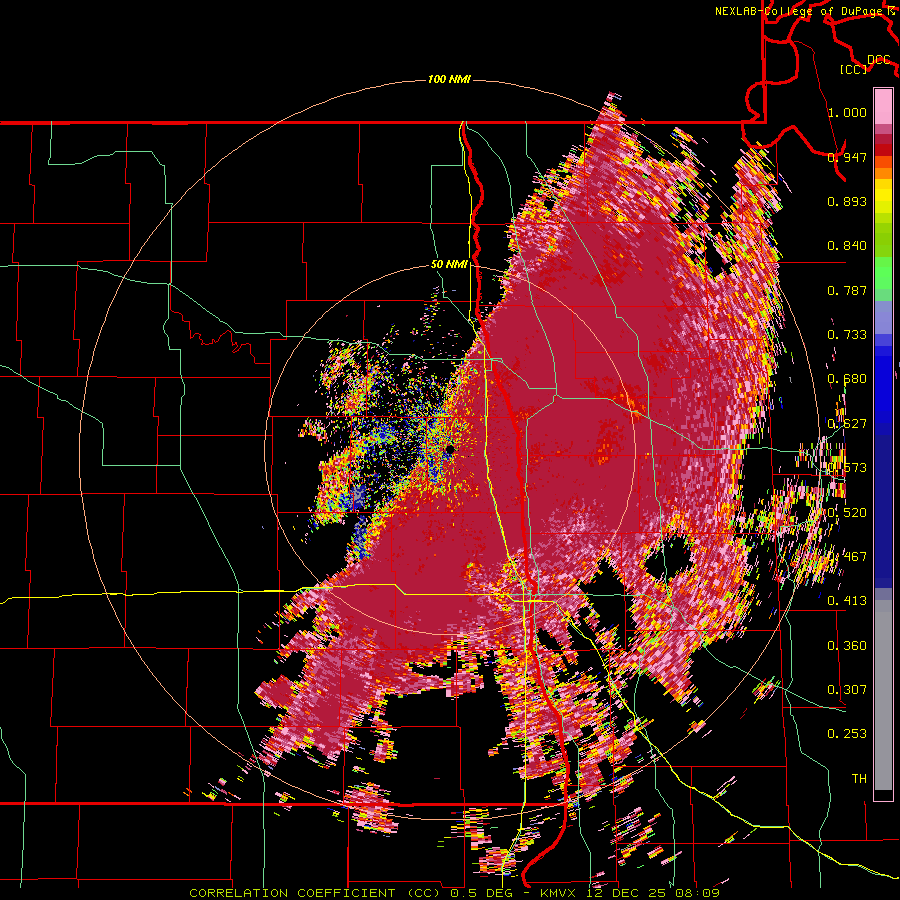Click the gray lower segment of color bar

click(883, 695)
